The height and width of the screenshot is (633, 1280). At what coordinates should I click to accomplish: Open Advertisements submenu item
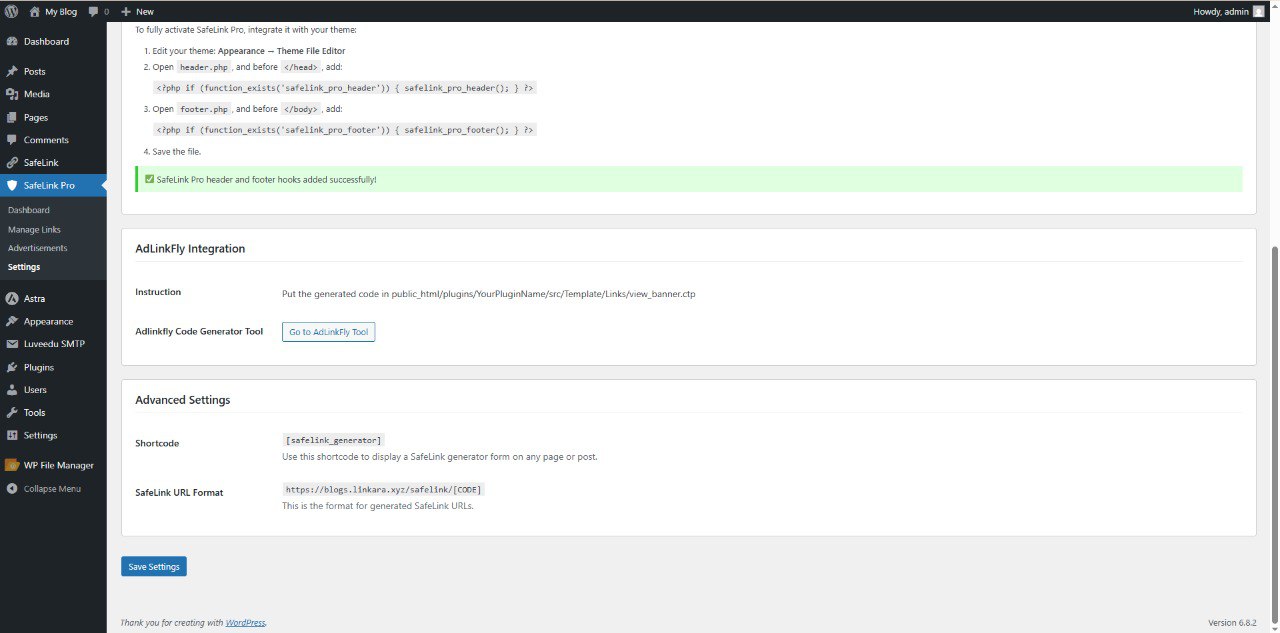pos(37,248)
